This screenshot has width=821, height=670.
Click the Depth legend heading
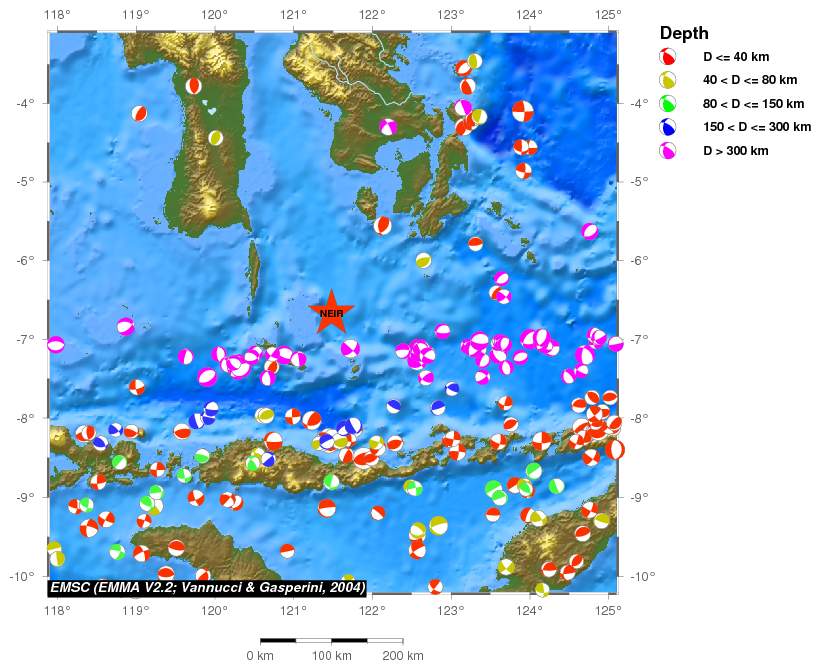point(684,33)
